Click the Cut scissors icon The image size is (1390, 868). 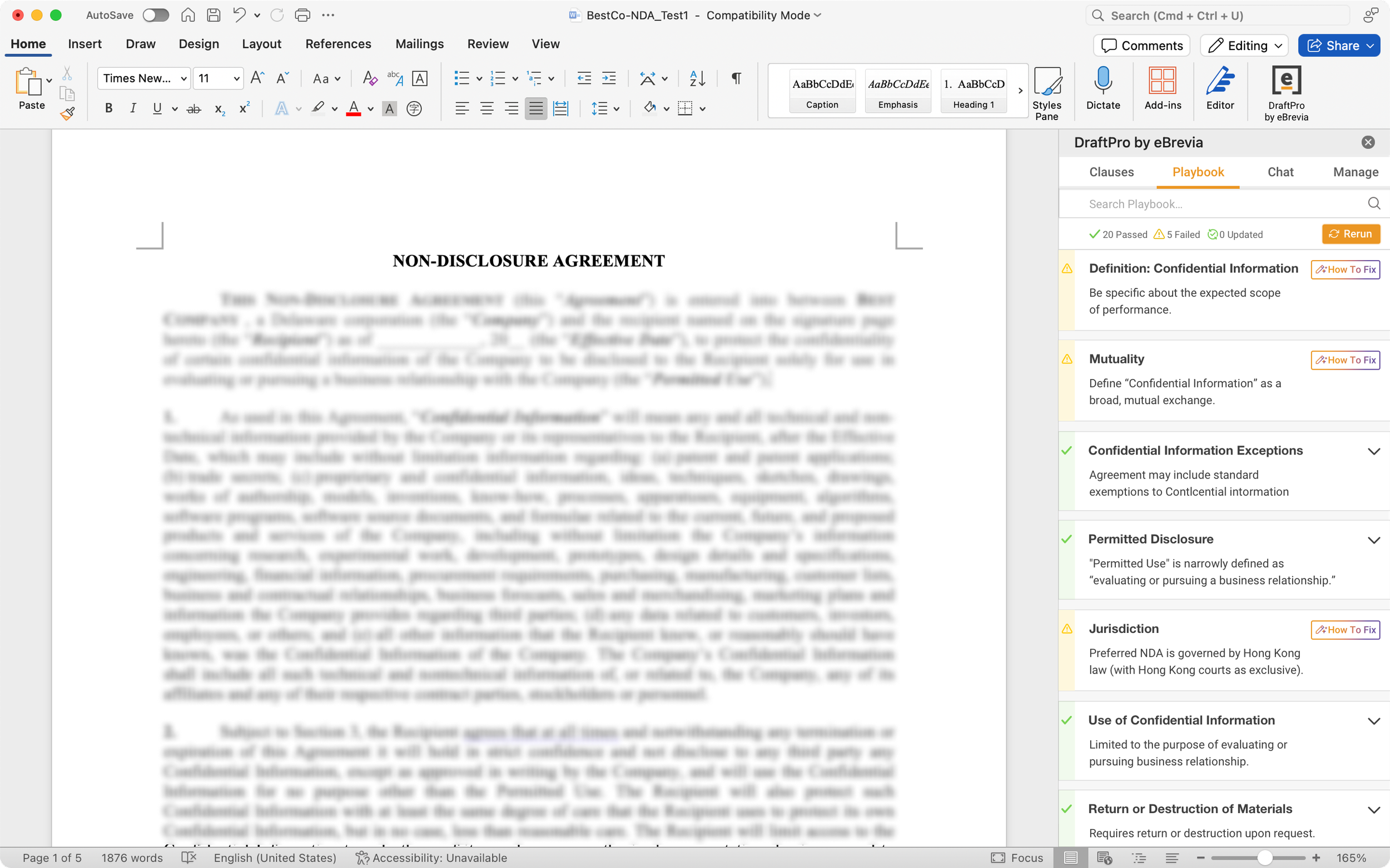tap(67, 73)
